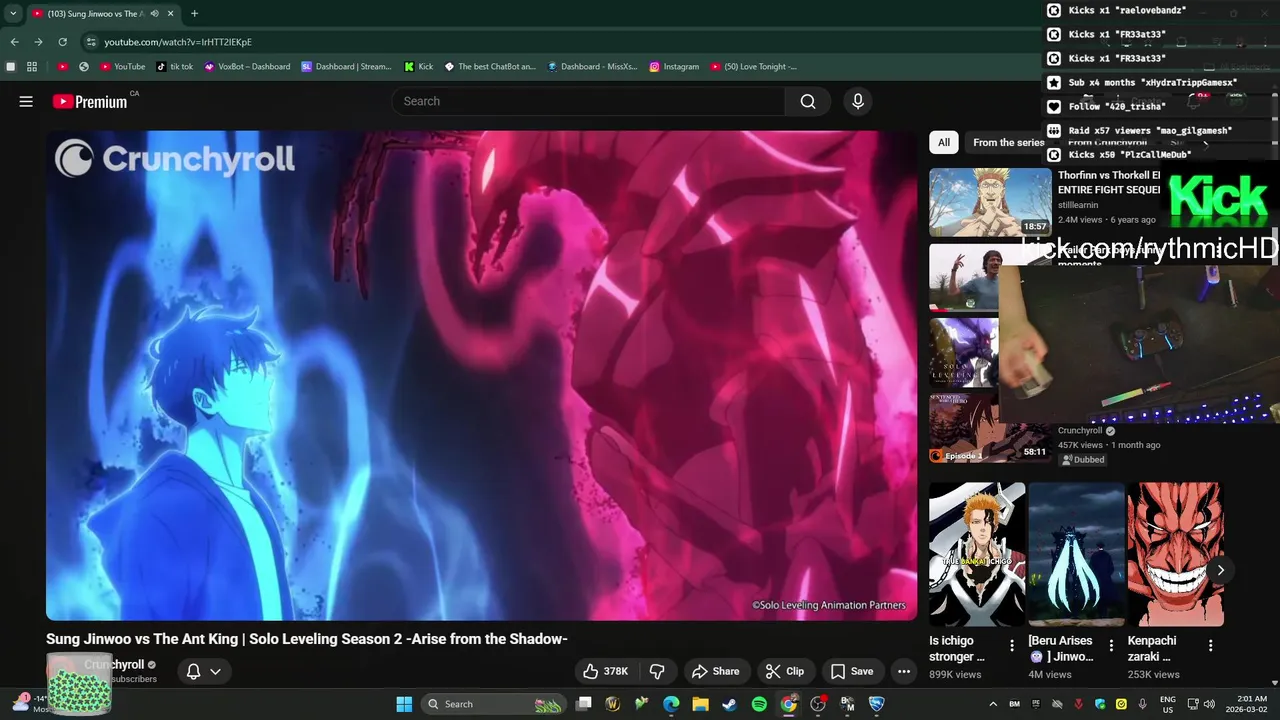Open OBS Studio from taskbar

coord(818,704)
